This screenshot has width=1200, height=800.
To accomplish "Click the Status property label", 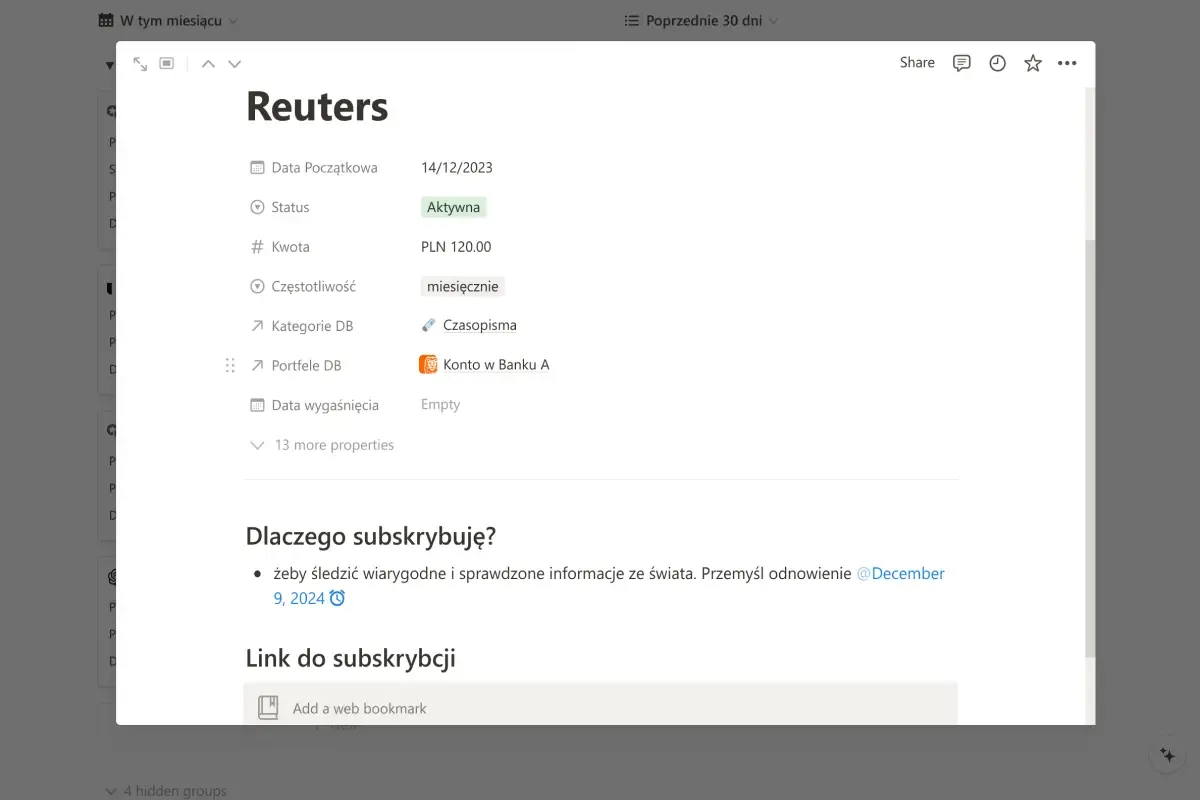I will (x=290, y=207).
